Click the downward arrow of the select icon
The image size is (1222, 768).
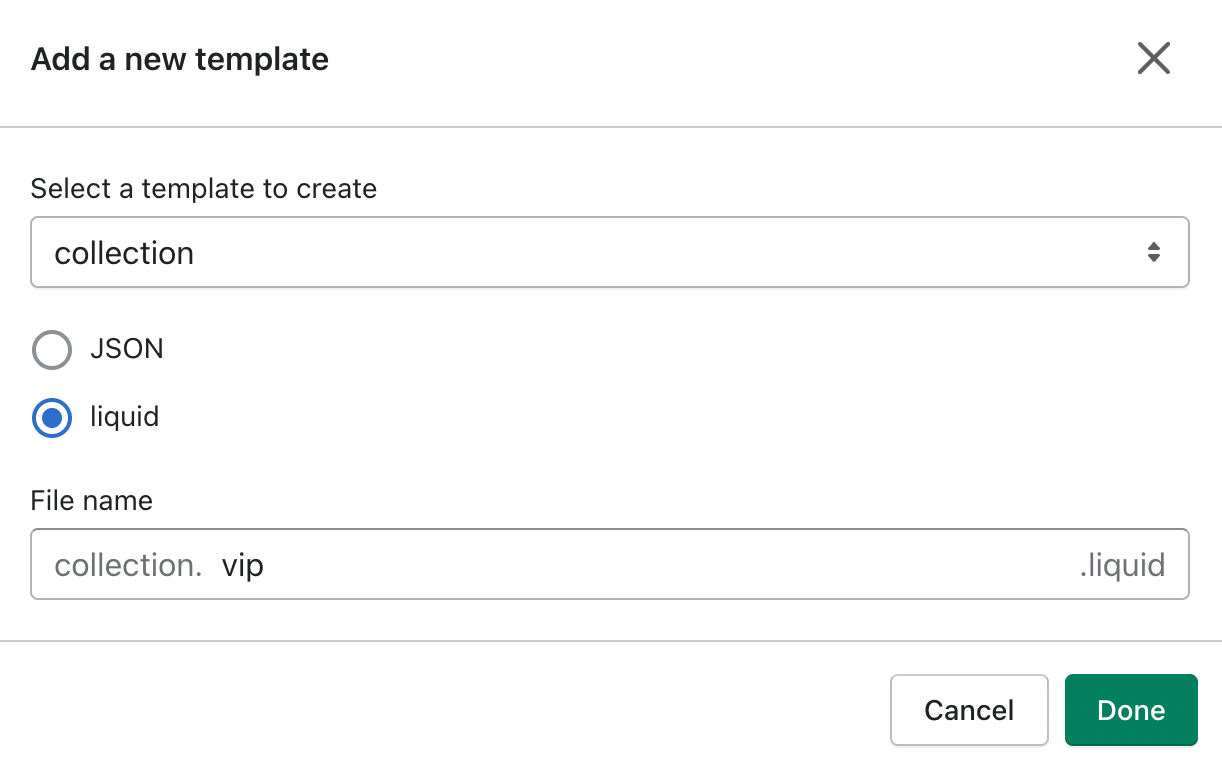coord(1154,259)
